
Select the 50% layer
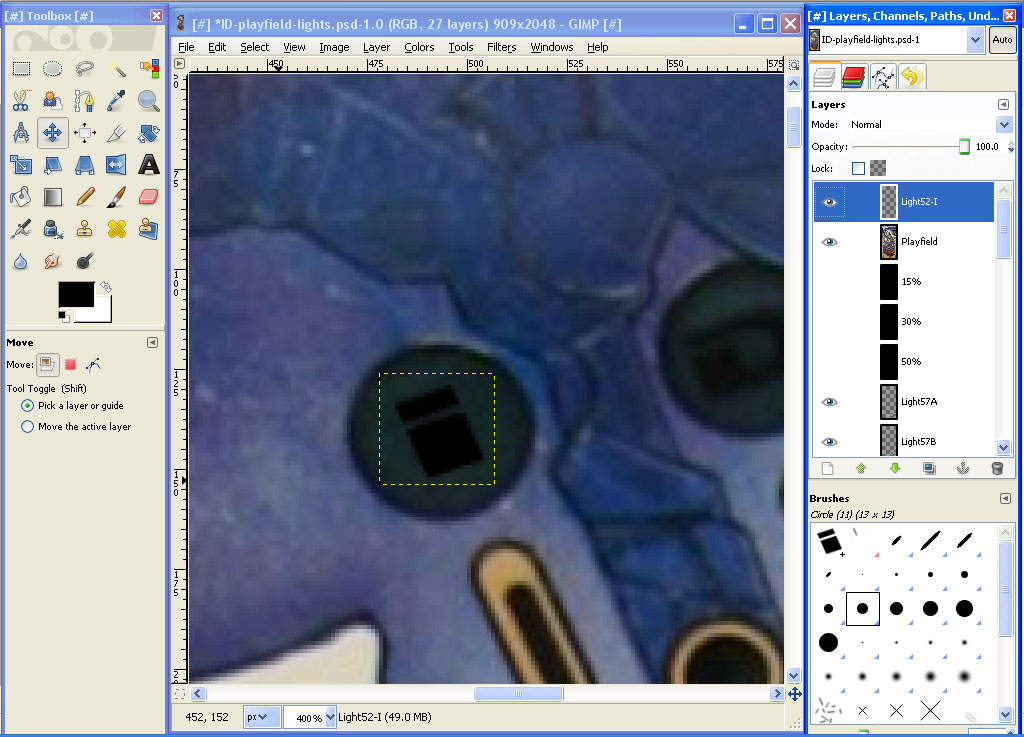tap(910, 362)
